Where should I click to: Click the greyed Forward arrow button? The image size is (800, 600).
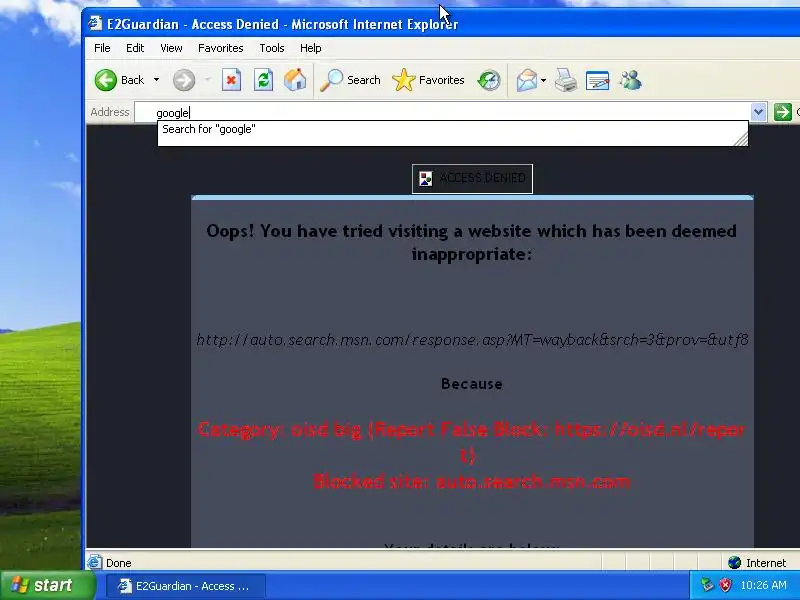coord(184,80)
